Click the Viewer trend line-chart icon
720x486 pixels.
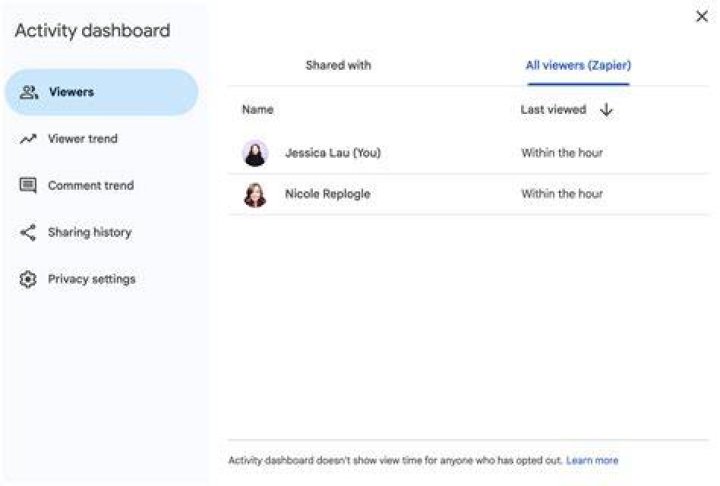[x=28, y=139]
